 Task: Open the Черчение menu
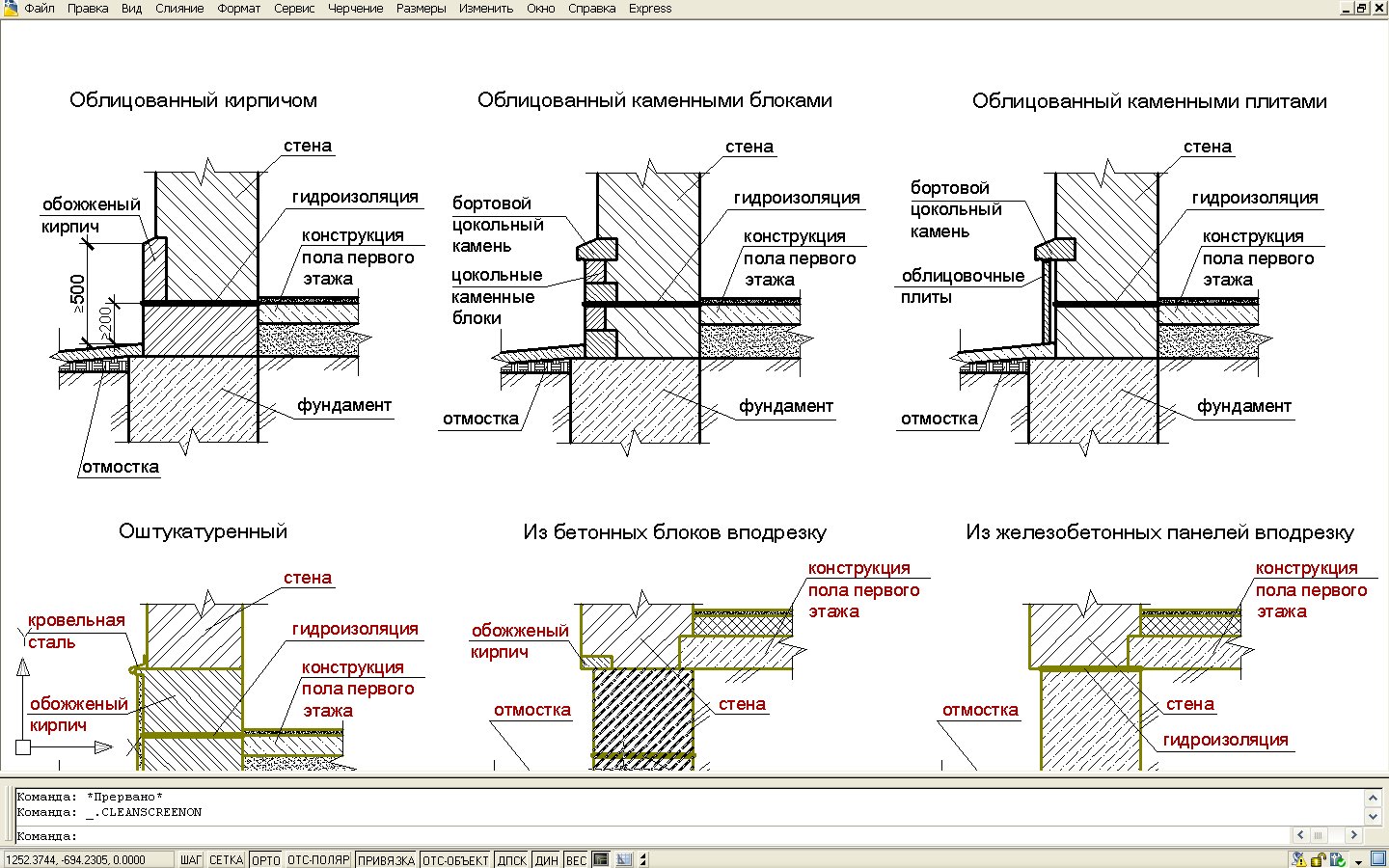click(x=355, y=9)
